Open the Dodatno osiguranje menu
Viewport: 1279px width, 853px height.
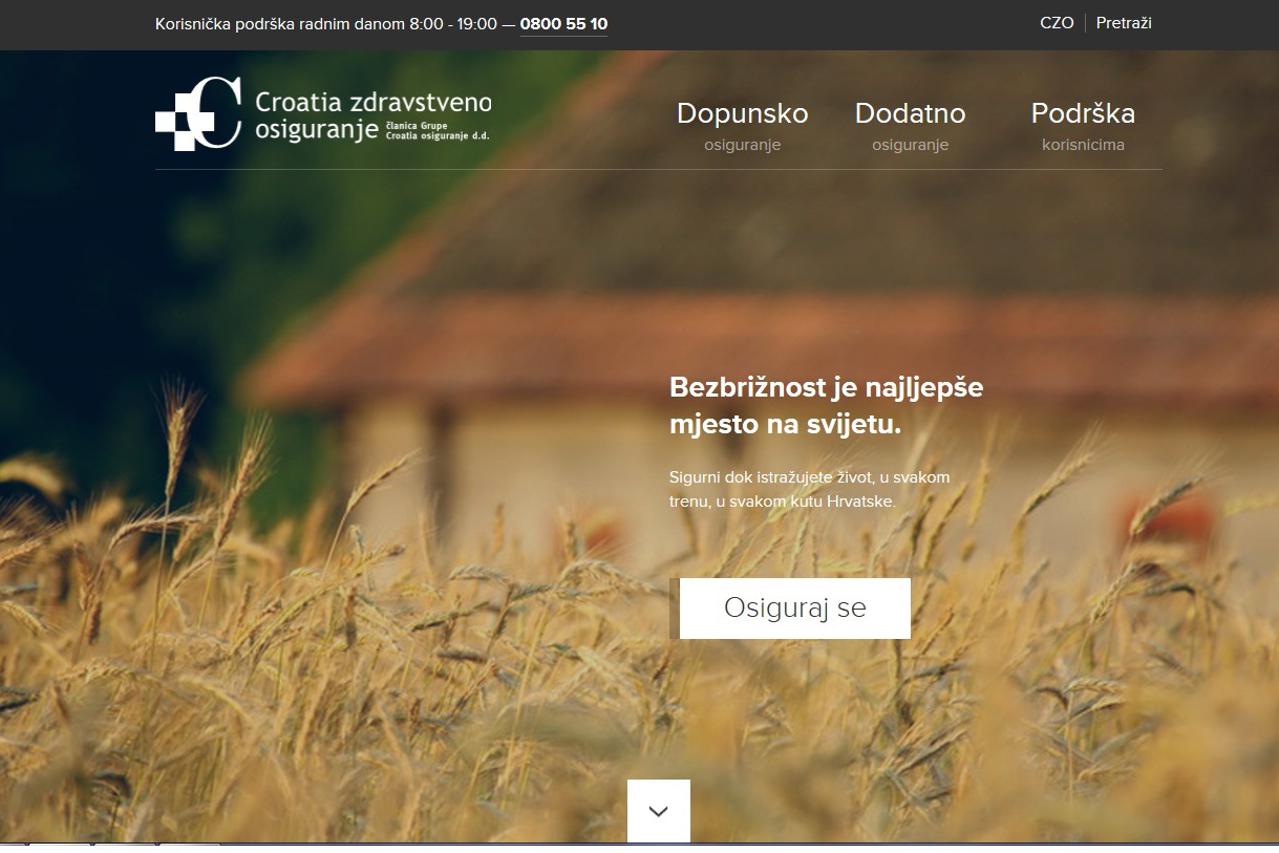pos(909,114)
